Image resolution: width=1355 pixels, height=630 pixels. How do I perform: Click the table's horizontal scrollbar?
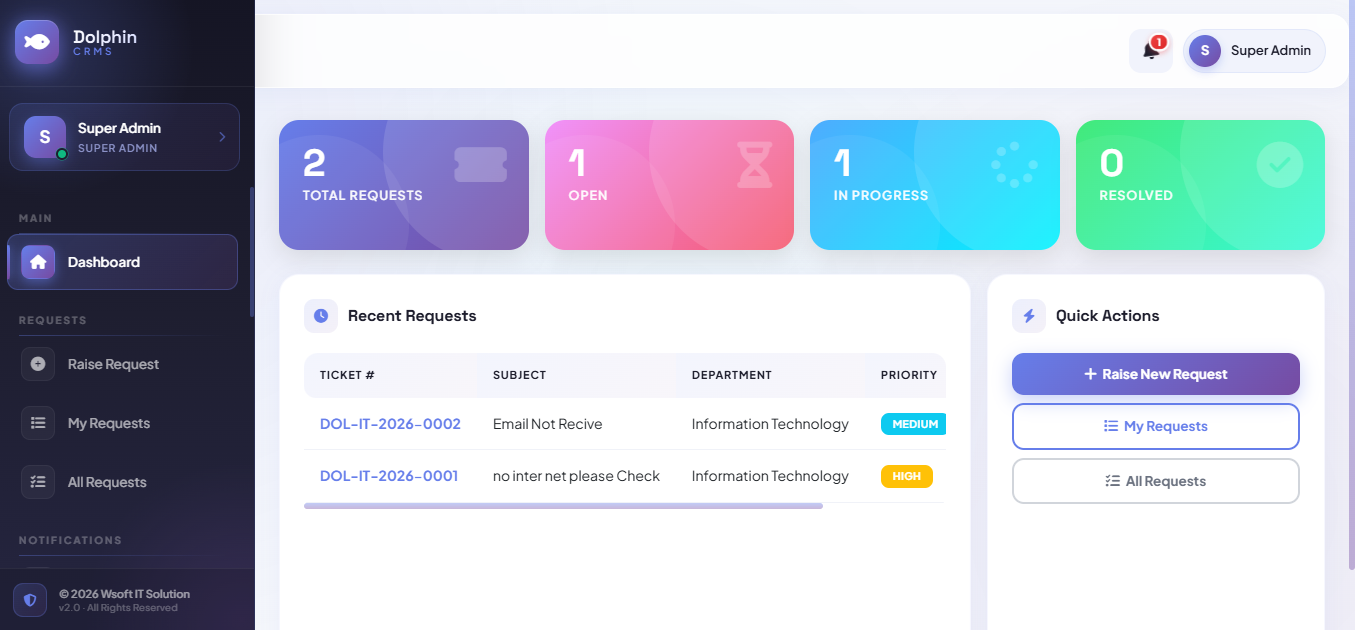pyautogui.click(x=563, y=506)
